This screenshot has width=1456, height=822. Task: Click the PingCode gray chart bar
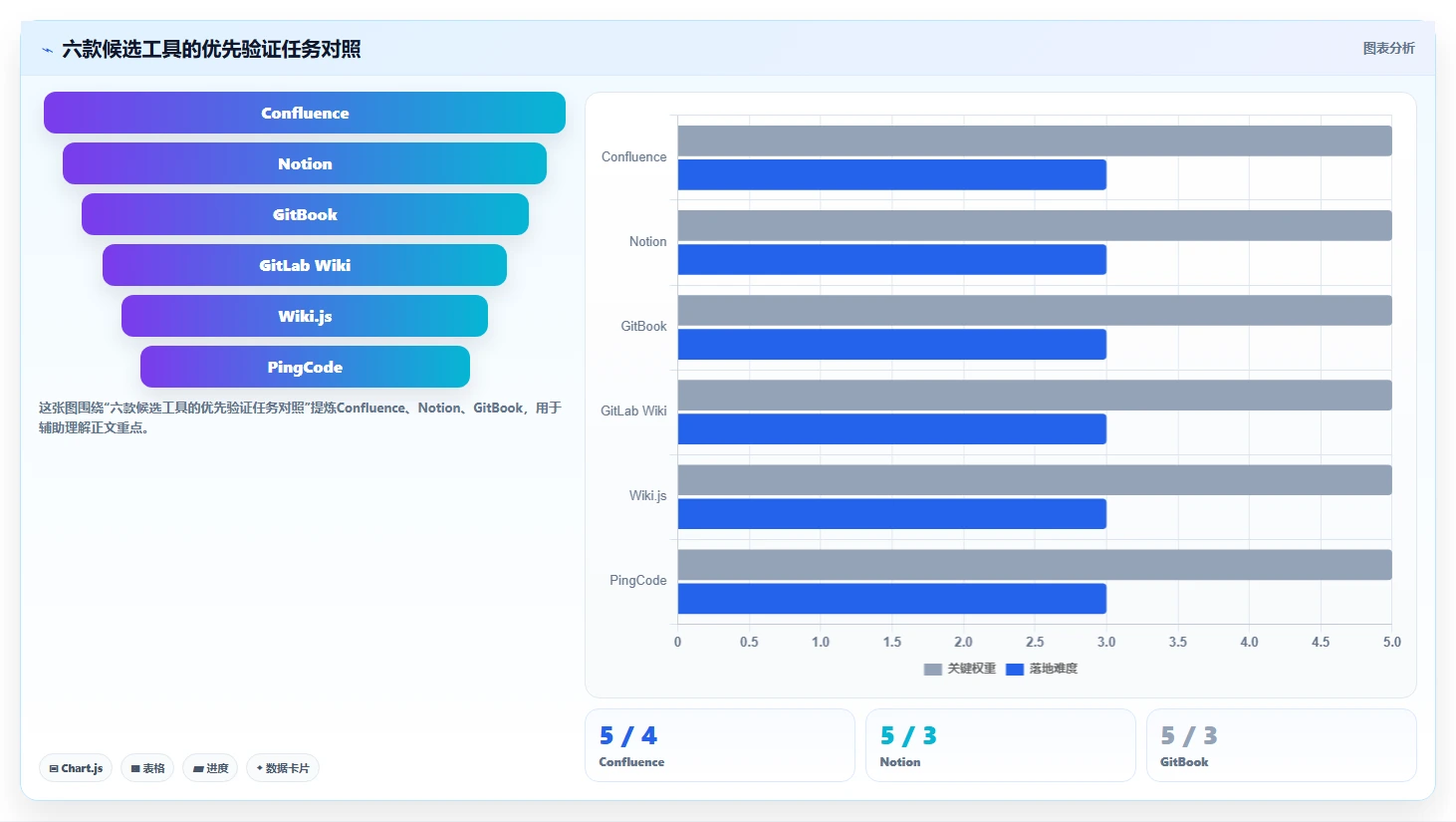pos(1035,564)
